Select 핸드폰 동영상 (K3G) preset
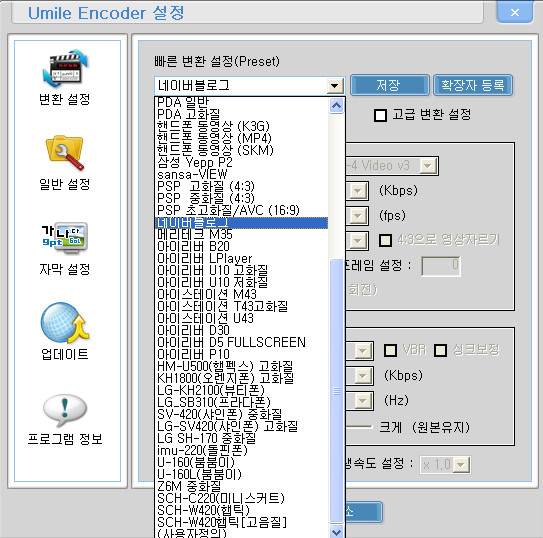Screen dimensions: 543x538 coord(242,126)
